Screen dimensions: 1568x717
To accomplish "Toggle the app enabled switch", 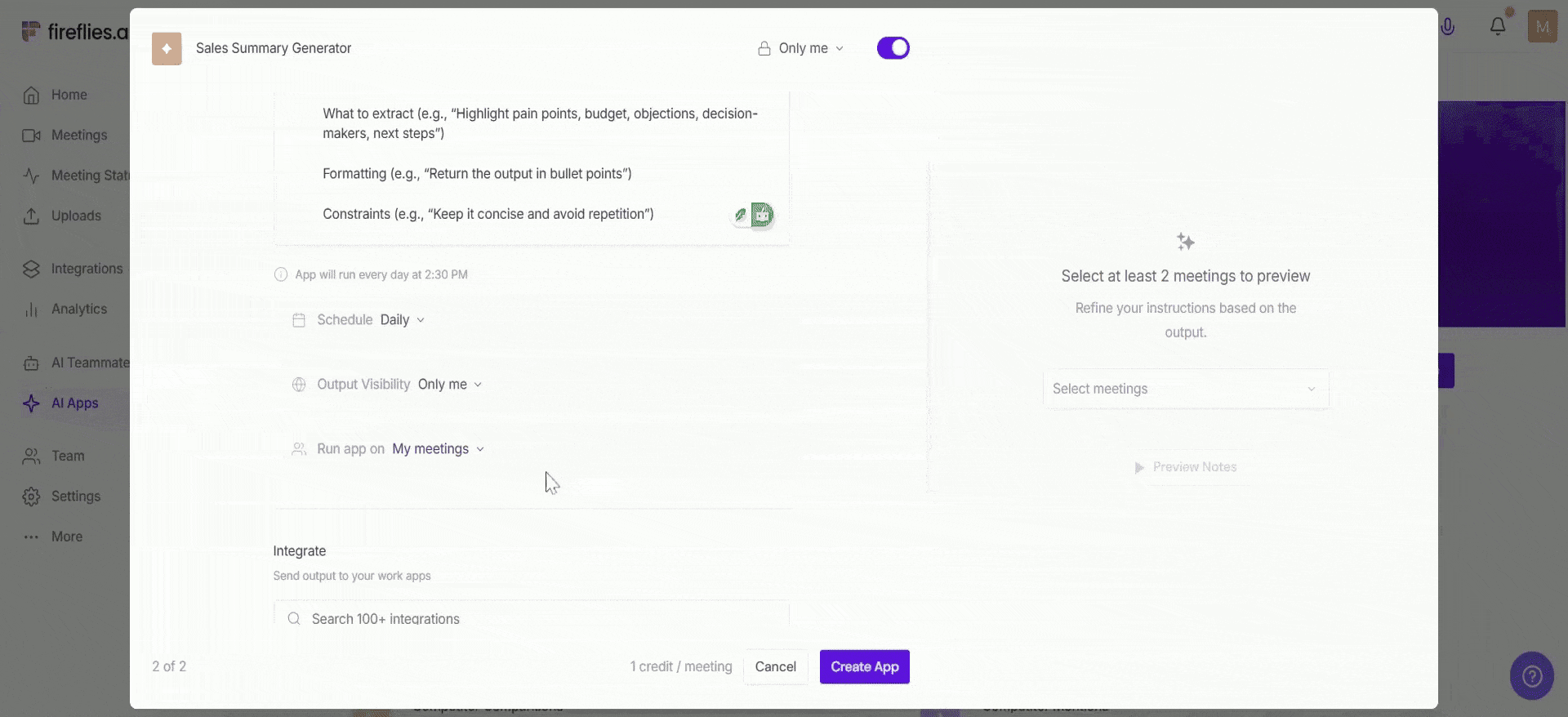I will [x=893, y=48].
